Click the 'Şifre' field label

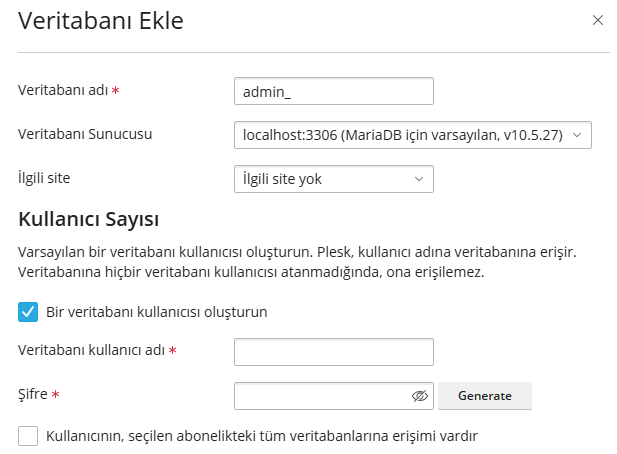pos(33,394)
